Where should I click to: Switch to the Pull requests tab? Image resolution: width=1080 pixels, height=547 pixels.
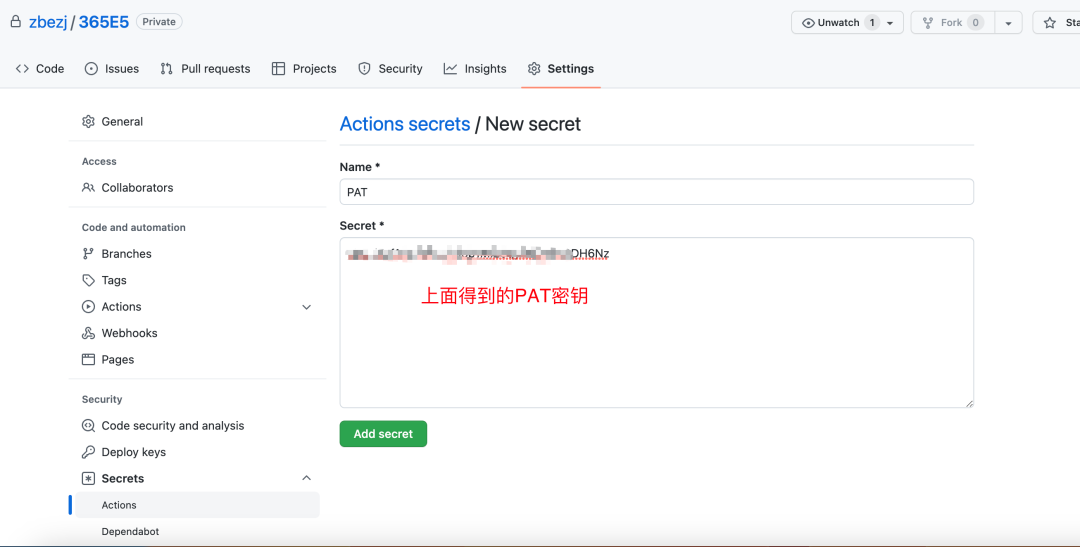tap(205, 69)
